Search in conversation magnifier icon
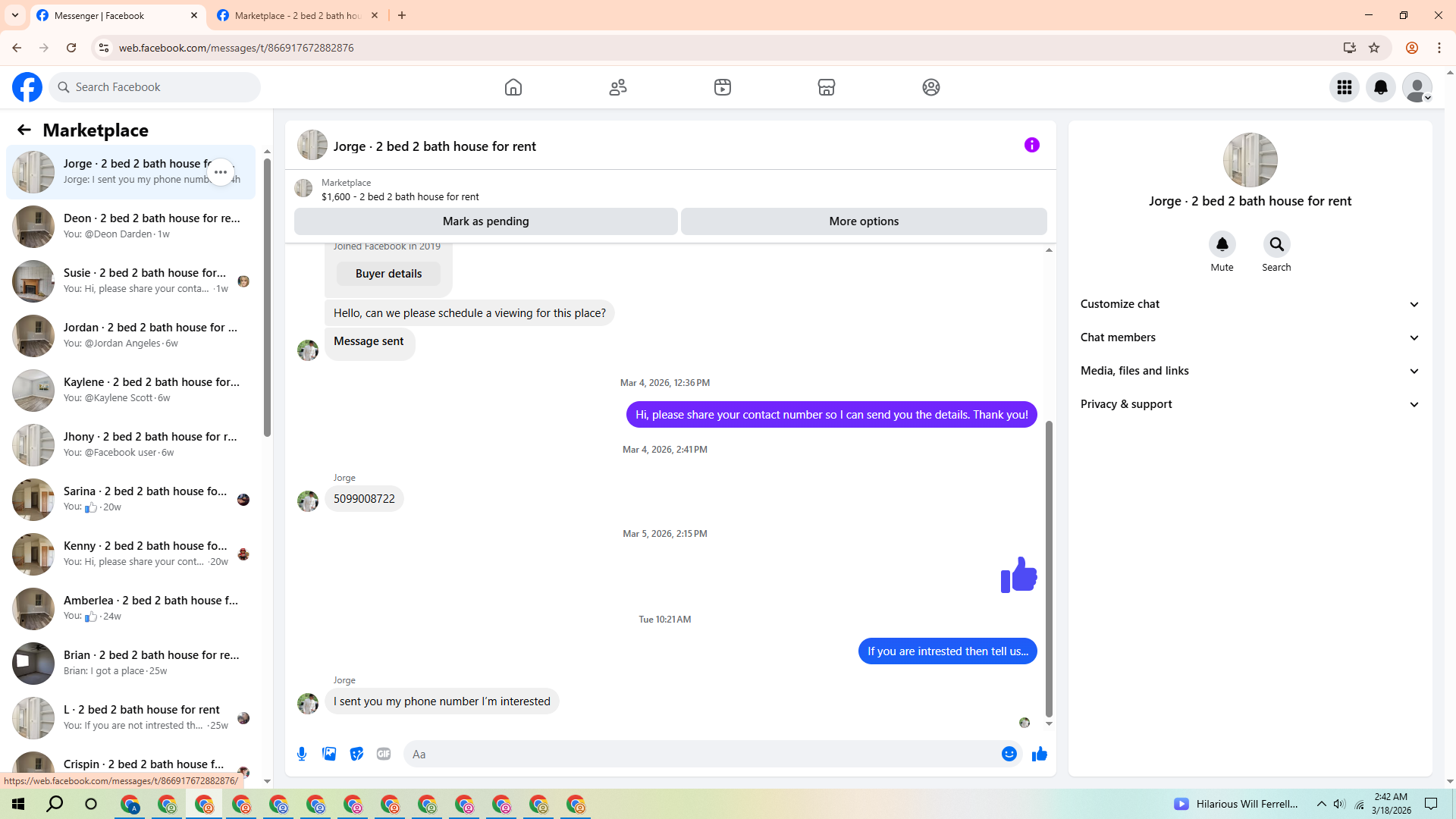This screenshot has width=1456, height=819. coord(1277,244)
